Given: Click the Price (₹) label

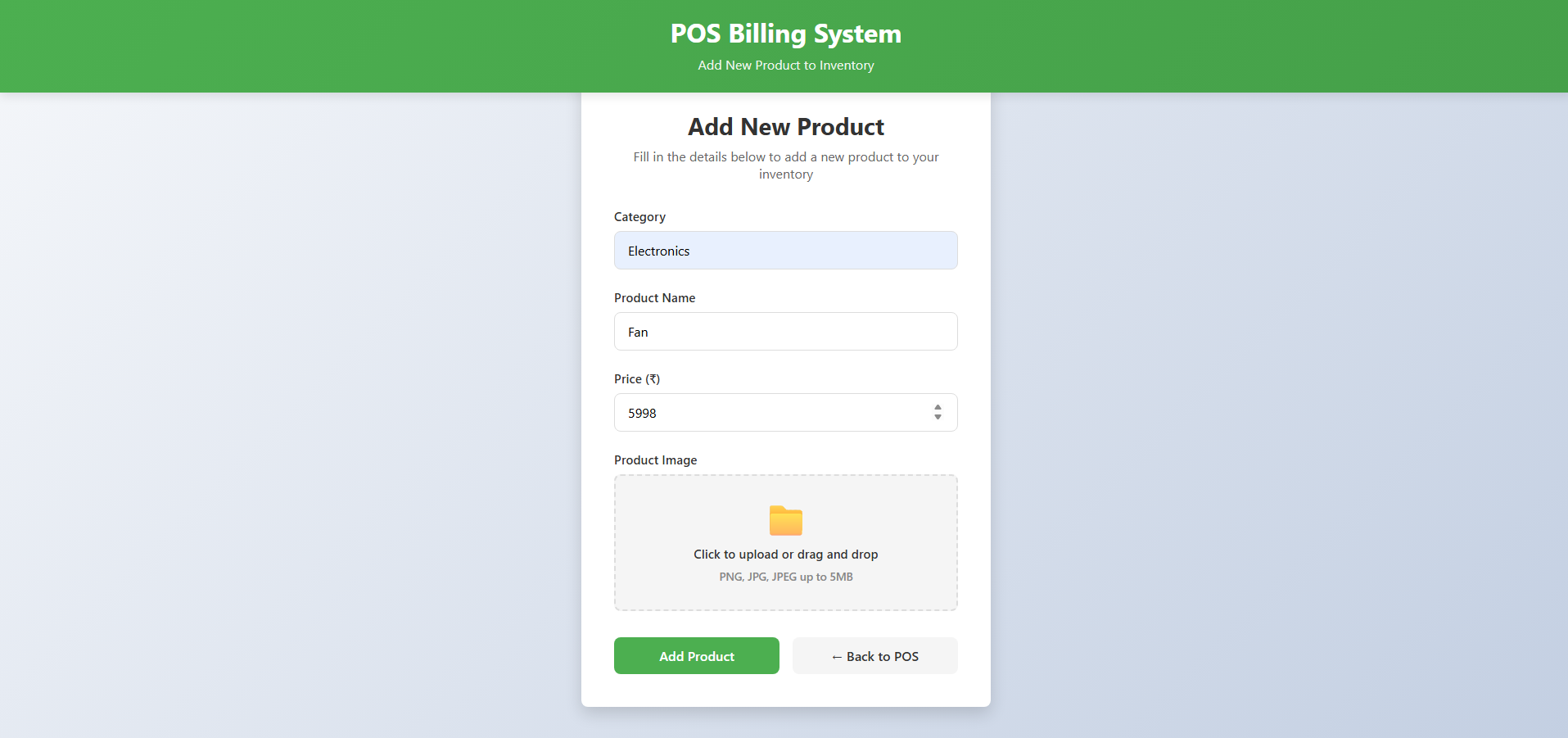Looking at the screenshot, I should pos(636,379).
